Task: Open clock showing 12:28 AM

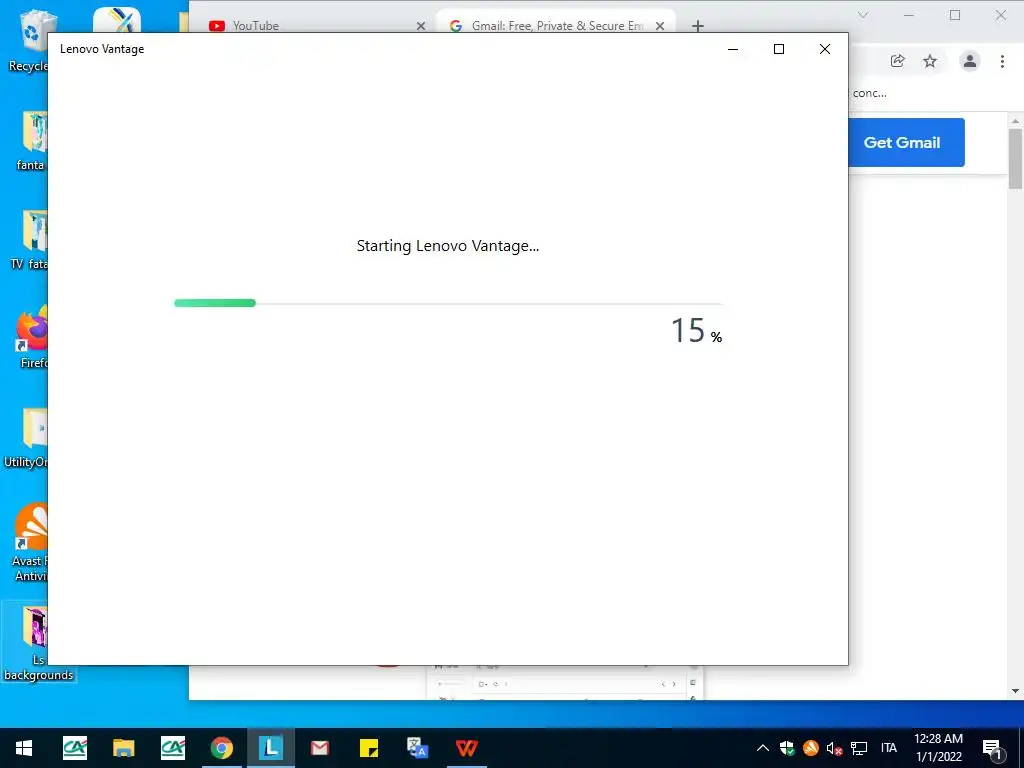Action: point(938,748)
